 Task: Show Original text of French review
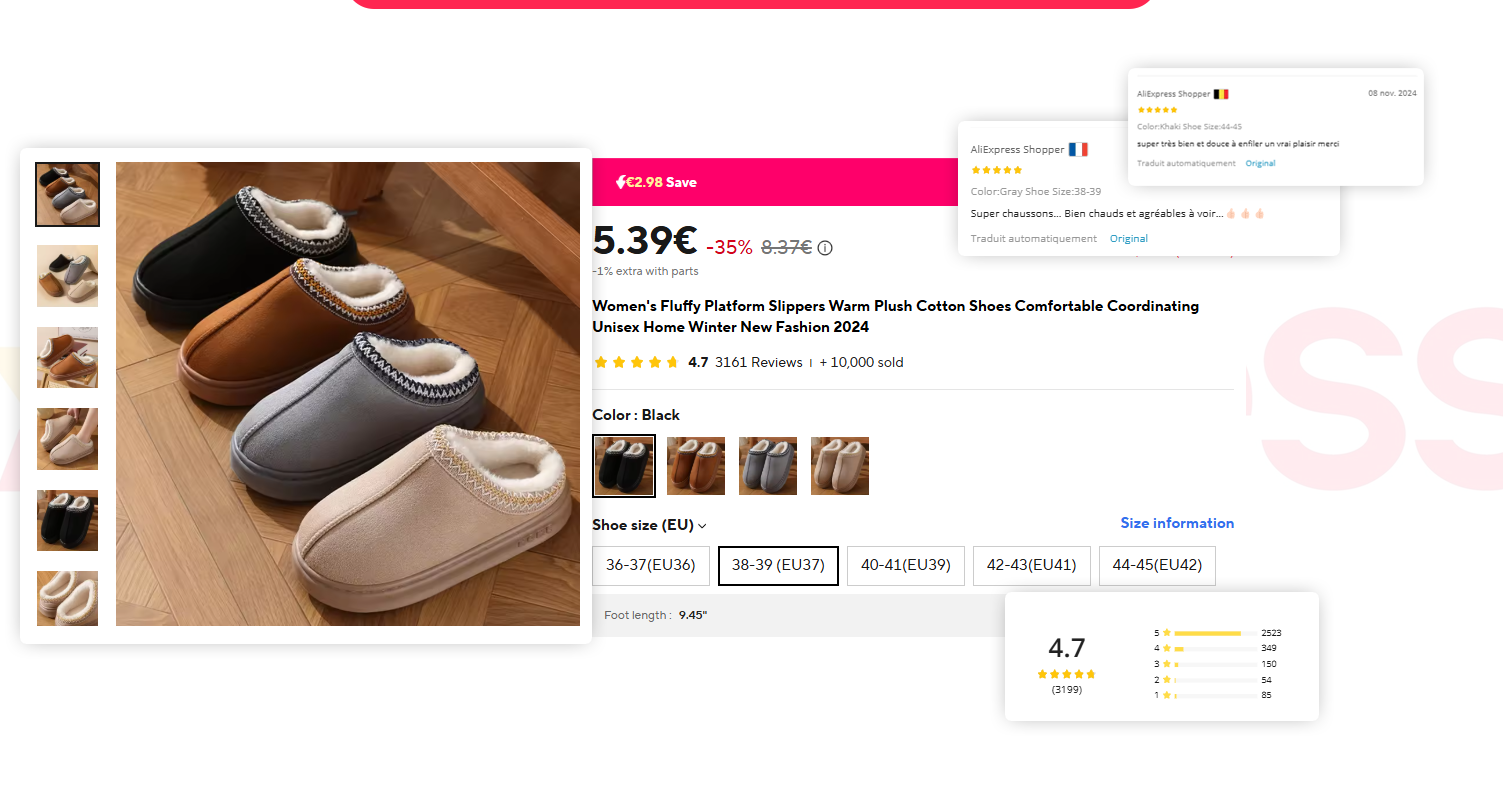1129,239
